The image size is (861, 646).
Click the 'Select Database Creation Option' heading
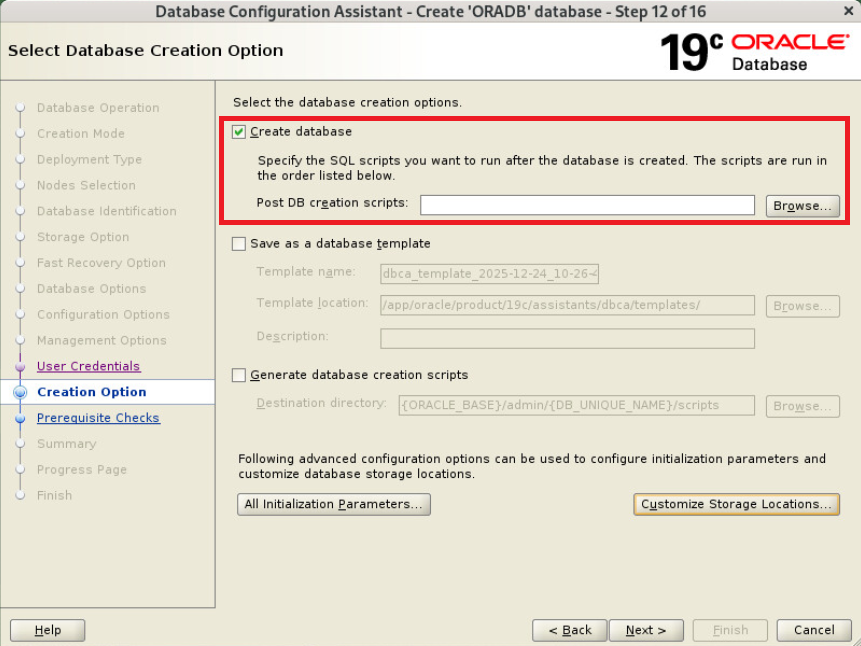click(146, 51)
